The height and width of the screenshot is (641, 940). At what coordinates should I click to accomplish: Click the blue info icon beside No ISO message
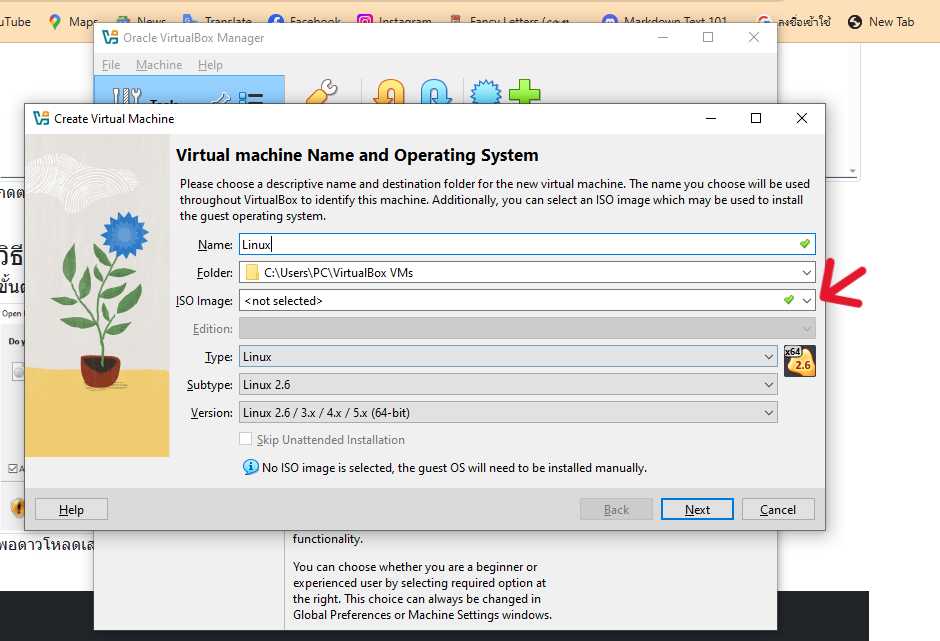click(x=251, y=467)
